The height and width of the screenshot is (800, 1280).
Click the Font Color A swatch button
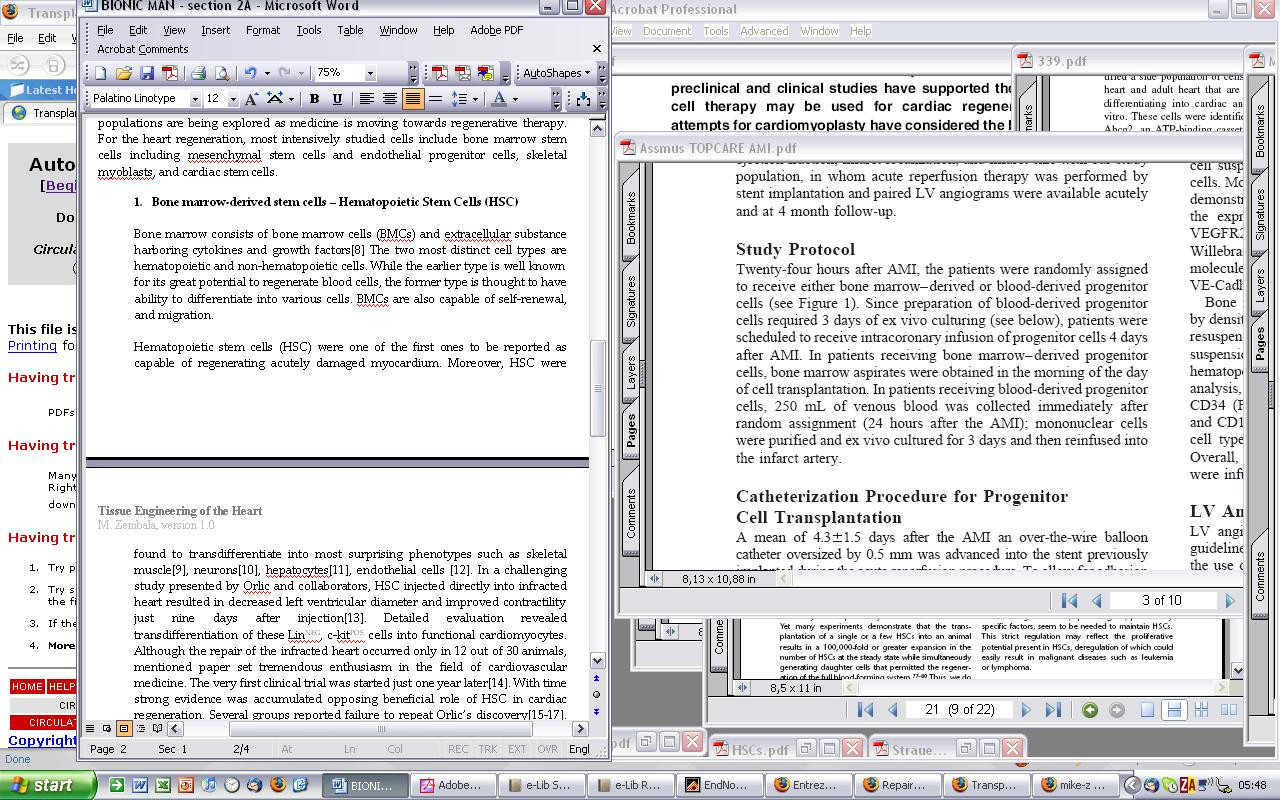(500, 99)
